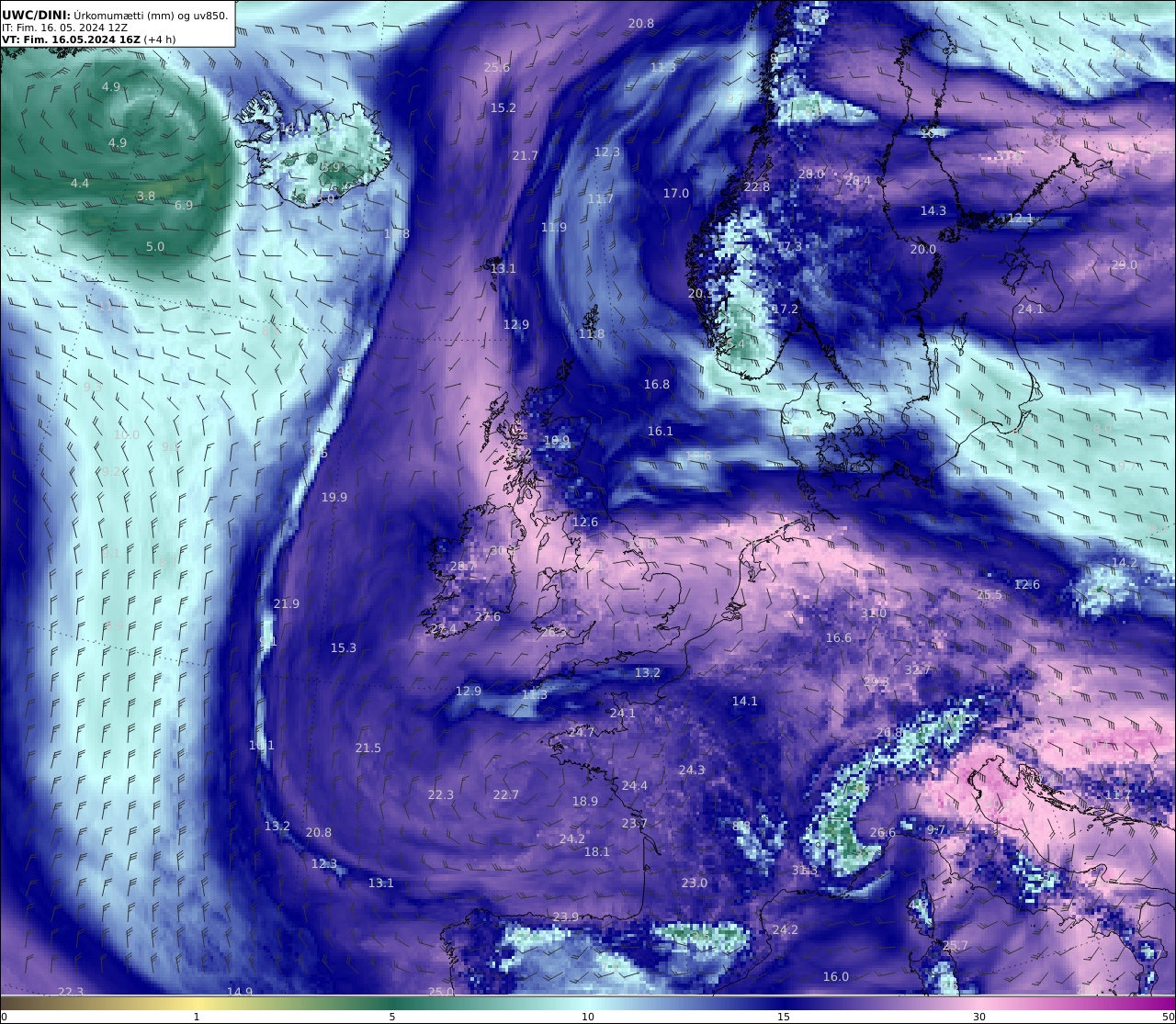The height and width of the screenshot is (1024, 1176).
Task: Click the 14.3 value over Sweden
Action: 933,211
